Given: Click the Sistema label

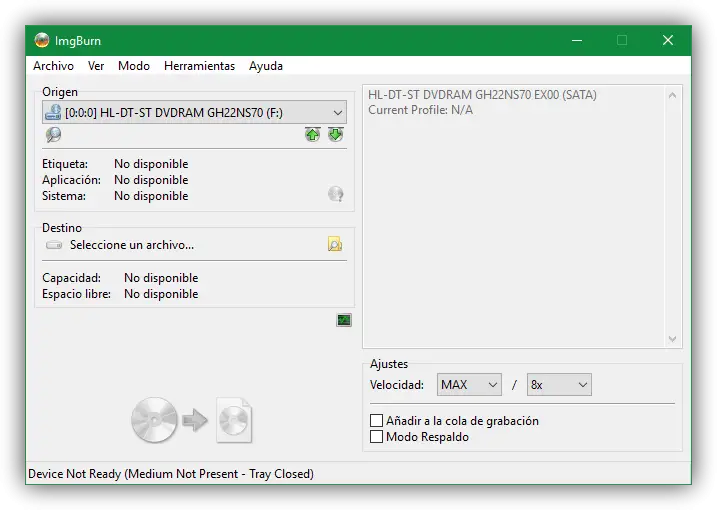Looking at the screenshot, I should pos(64,196).
